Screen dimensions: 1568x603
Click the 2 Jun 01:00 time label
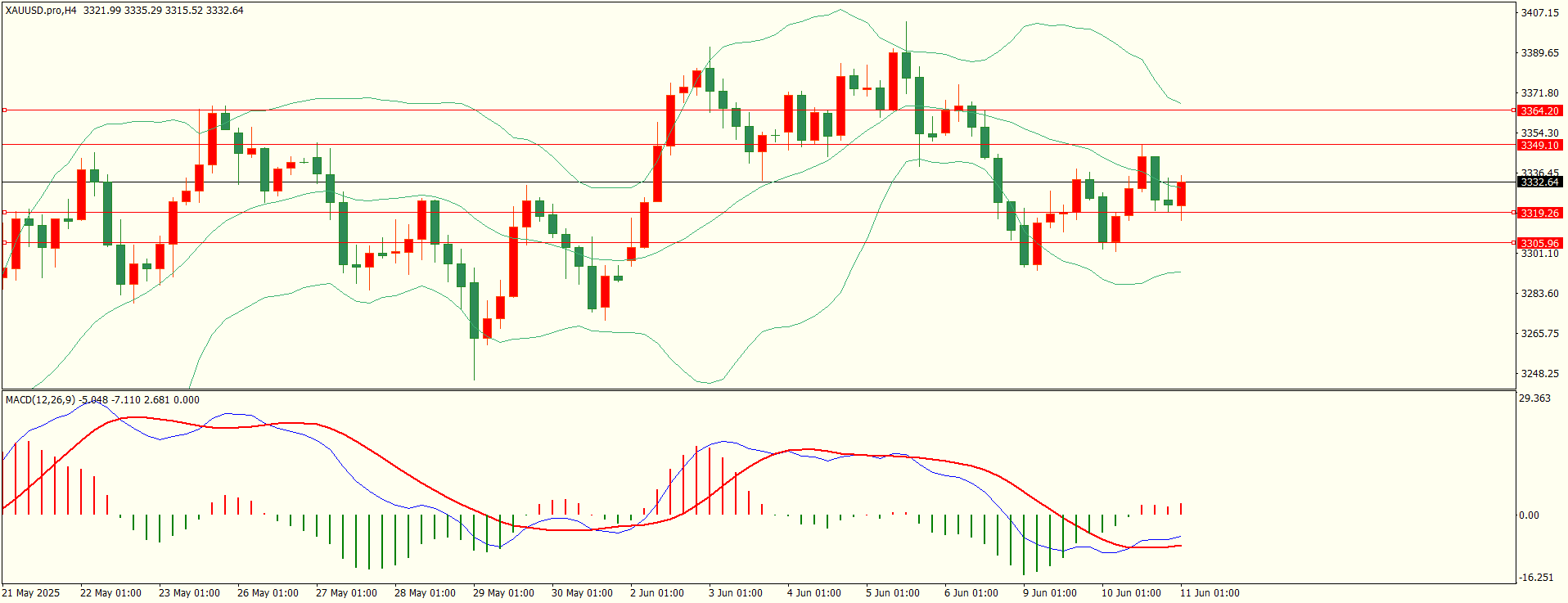click(657, 593)
